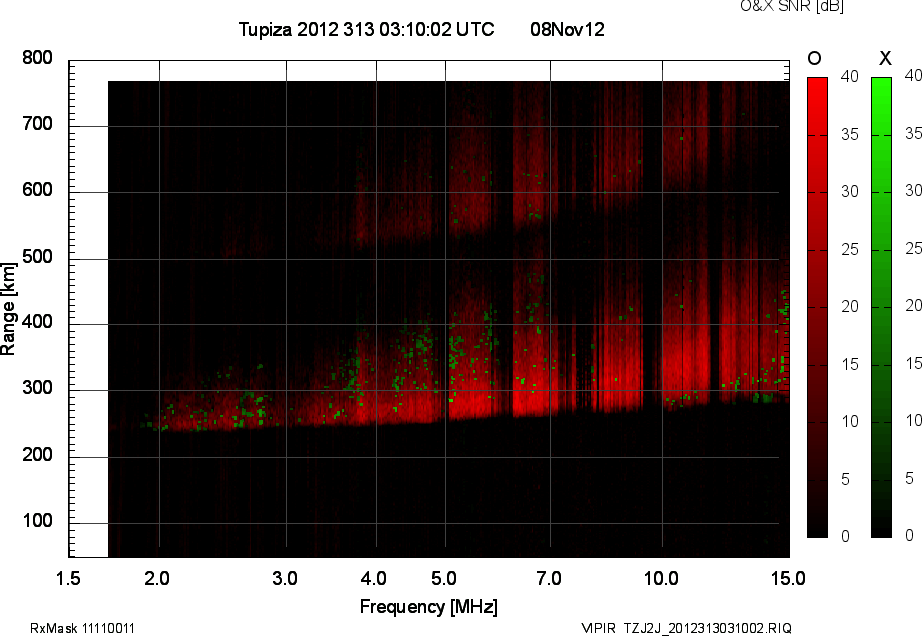Click the 100 range axis tick label

(37, 521)
